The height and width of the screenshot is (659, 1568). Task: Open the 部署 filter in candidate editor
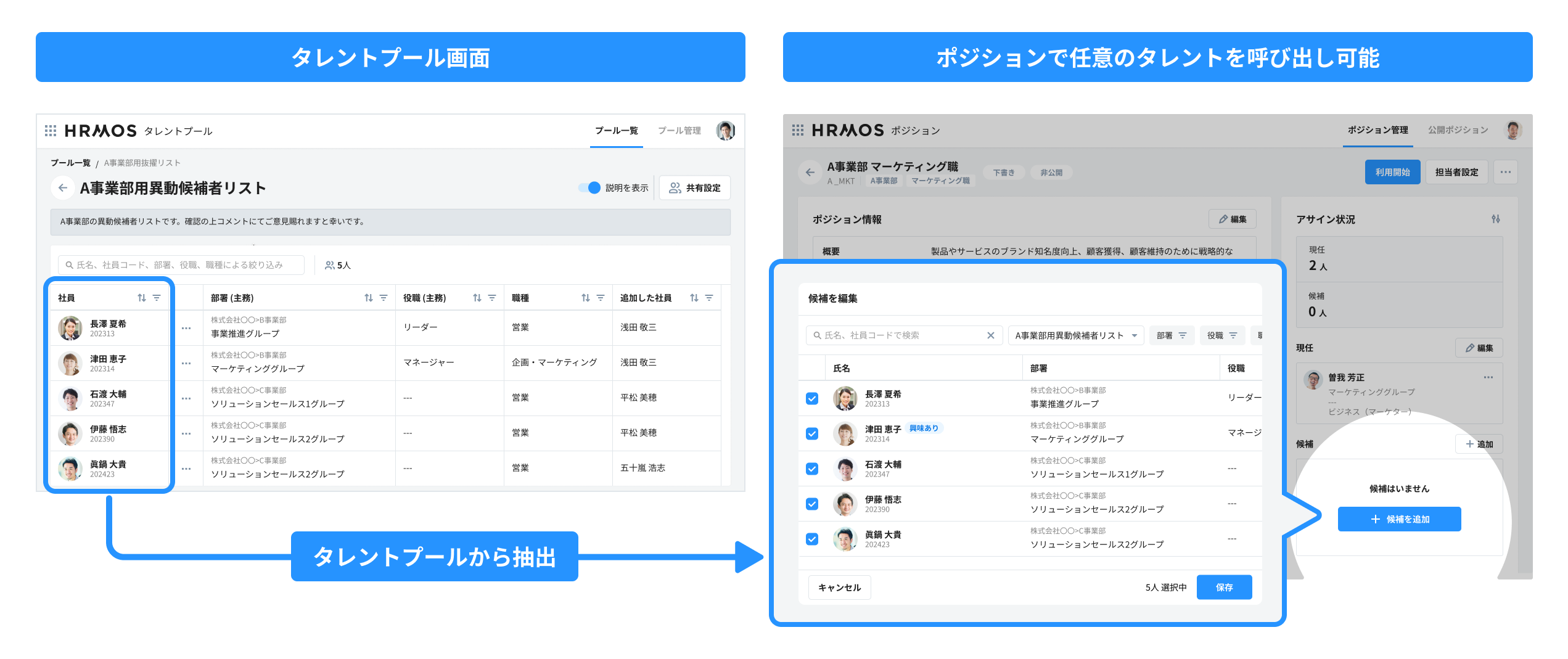(x=1171, y=335)
